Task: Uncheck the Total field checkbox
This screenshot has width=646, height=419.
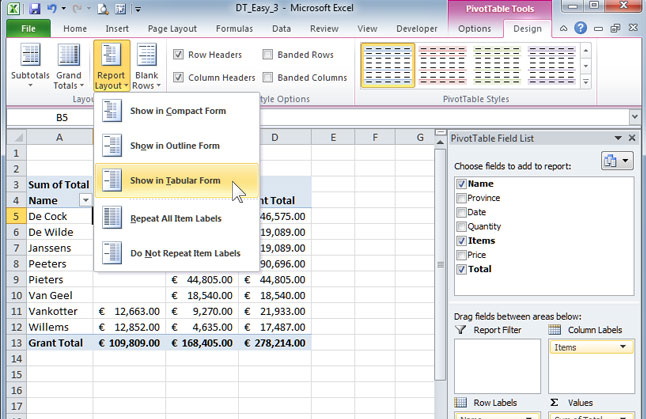Action: [461, 269]
